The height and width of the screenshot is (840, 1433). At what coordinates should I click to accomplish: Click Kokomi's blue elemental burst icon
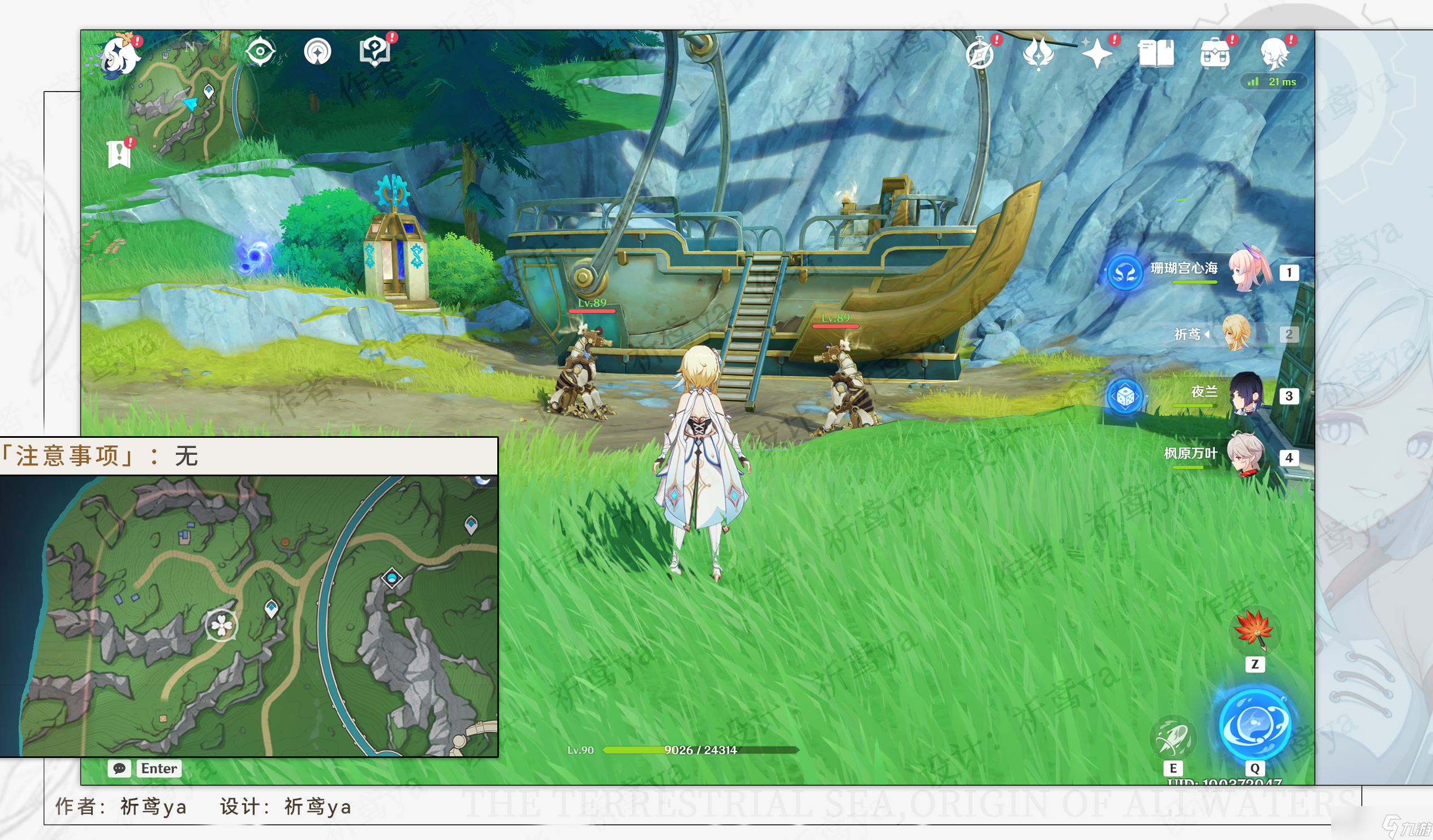(1125, 274)
